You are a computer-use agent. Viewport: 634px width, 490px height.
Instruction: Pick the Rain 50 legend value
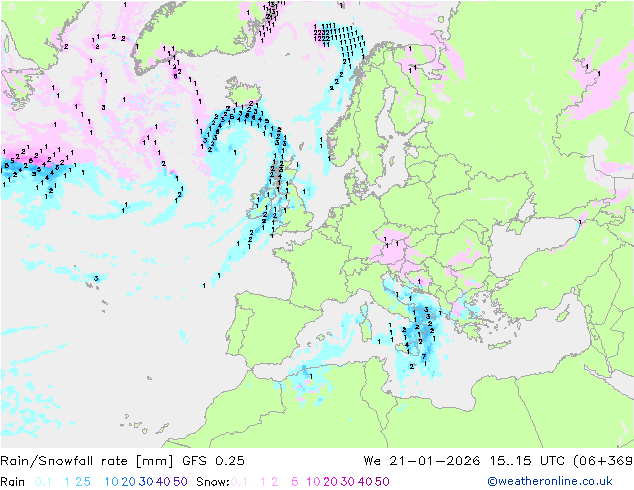pyautogui.click(x=180, y=482)
